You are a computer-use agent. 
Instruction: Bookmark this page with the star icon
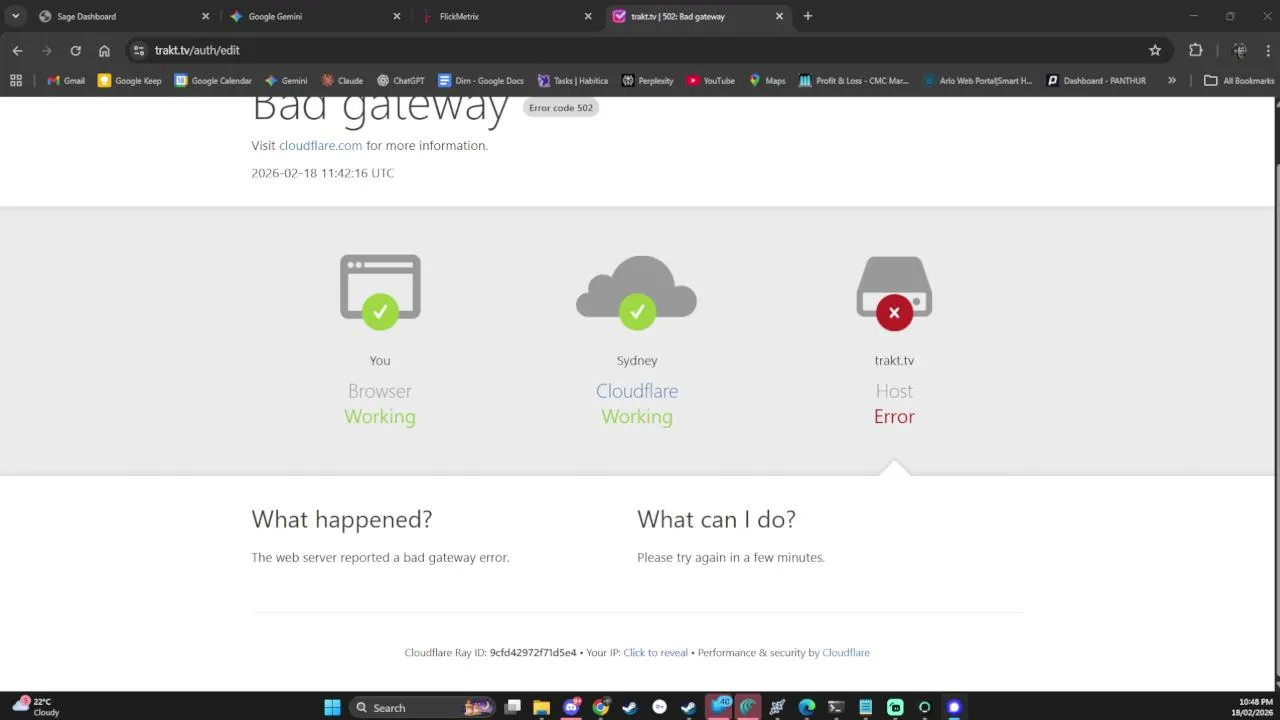click(x=1155, y=50)
